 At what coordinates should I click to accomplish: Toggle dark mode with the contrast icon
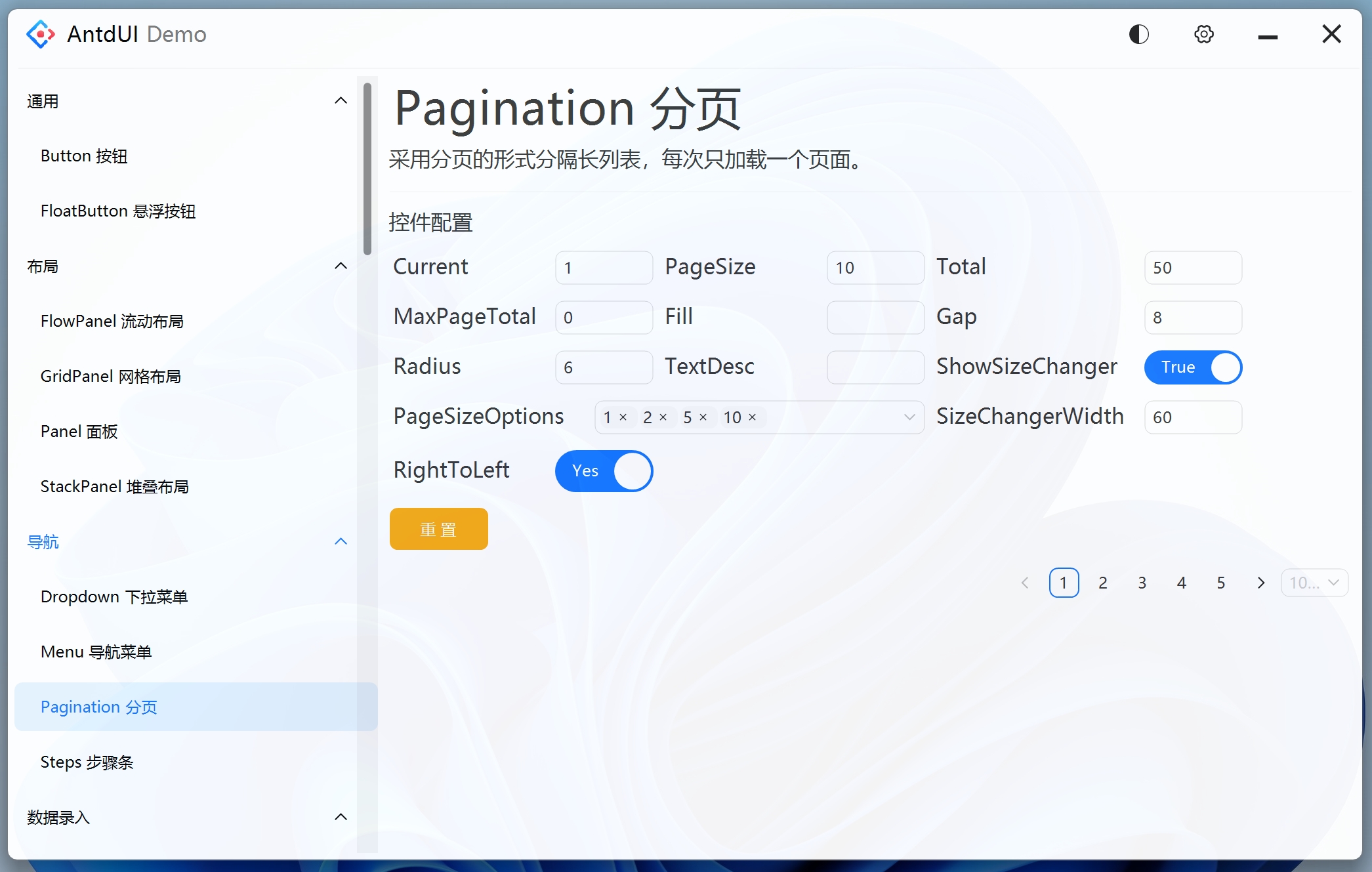pos(1138,34)
